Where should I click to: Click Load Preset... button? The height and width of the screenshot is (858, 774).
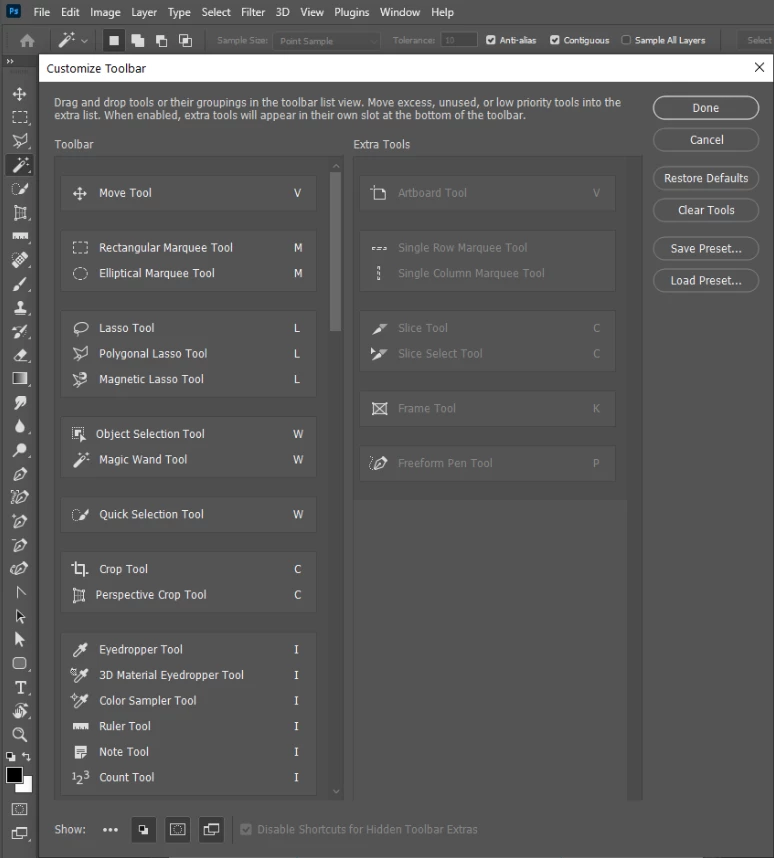(706, 280)
